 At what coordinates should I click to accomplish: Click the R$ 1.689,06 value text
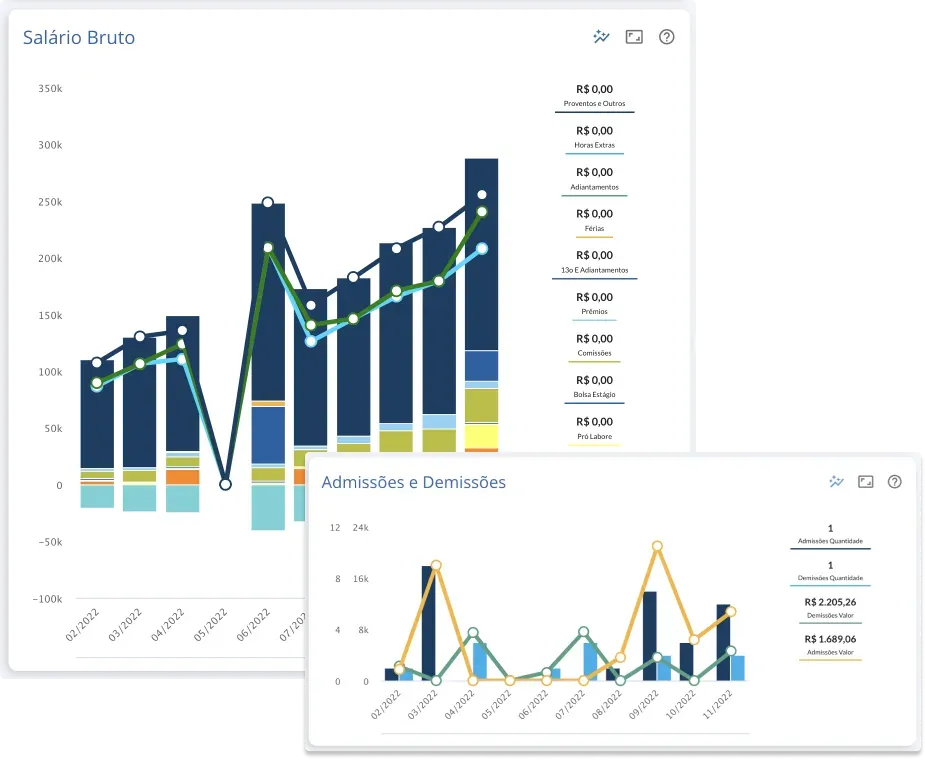point(831,639)
